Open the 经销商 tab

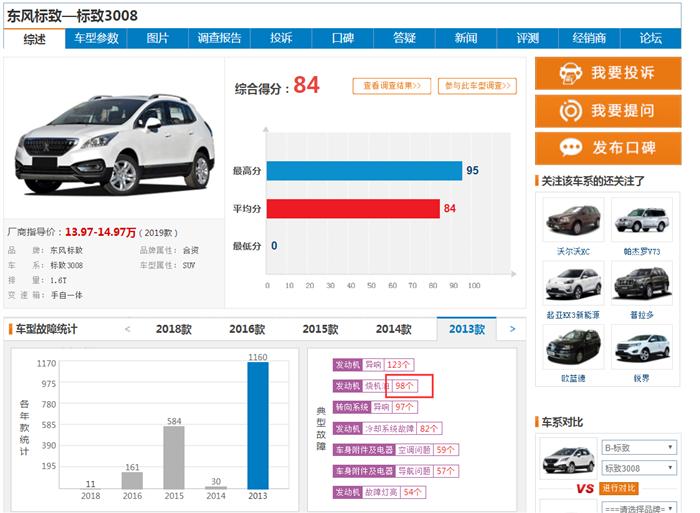589,38
